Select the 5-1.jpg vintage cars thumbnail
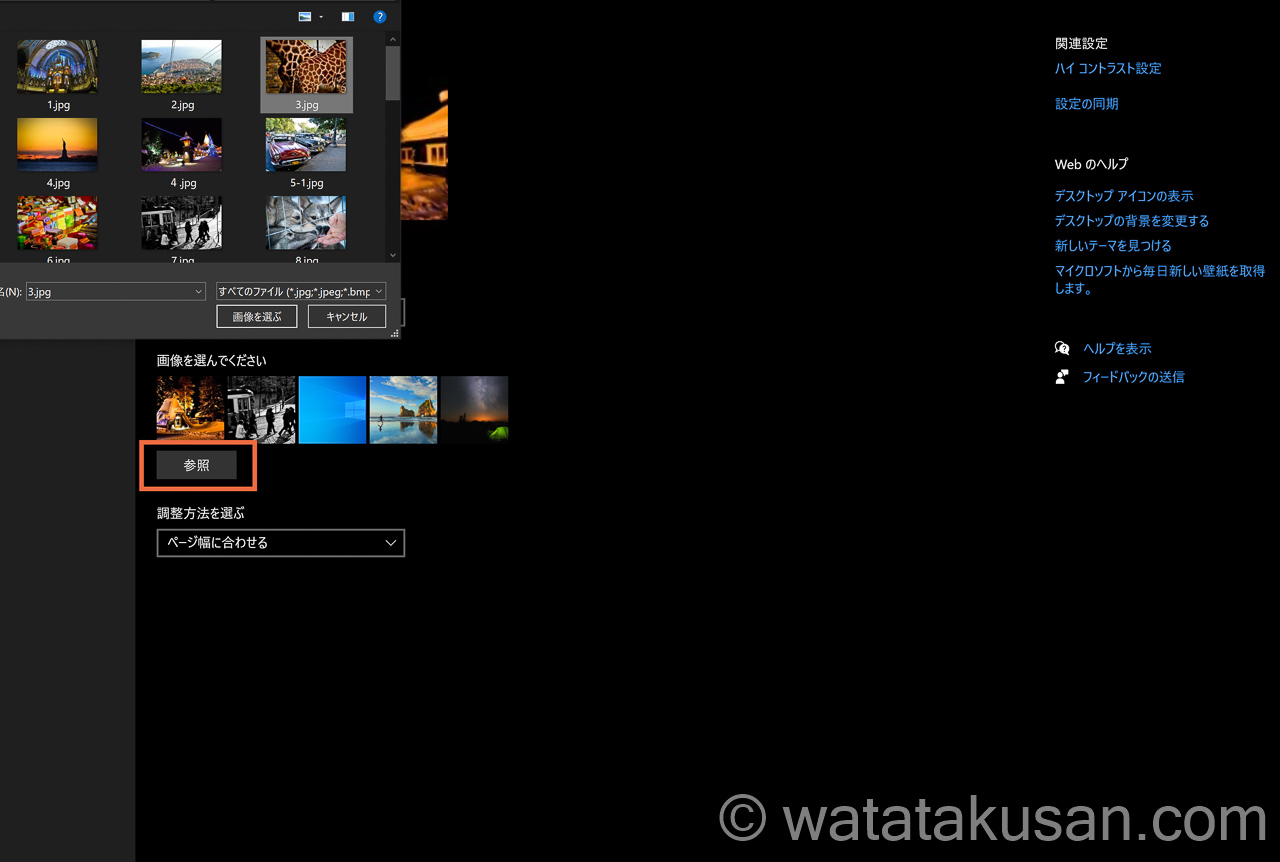This screenshot has height=862, width=1280. (306, 145)
